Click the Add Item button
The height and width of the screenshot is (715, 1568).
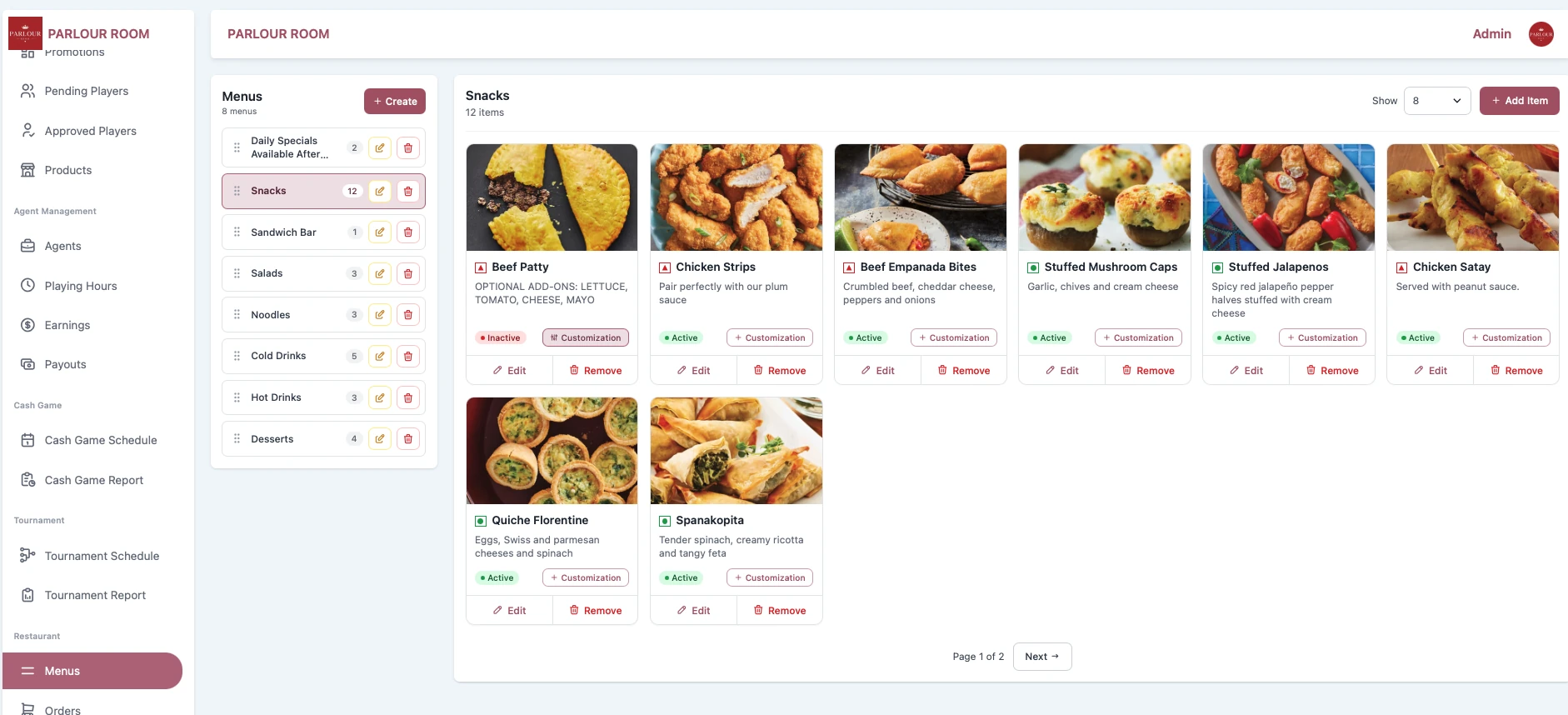click(x=1519, y=101)
